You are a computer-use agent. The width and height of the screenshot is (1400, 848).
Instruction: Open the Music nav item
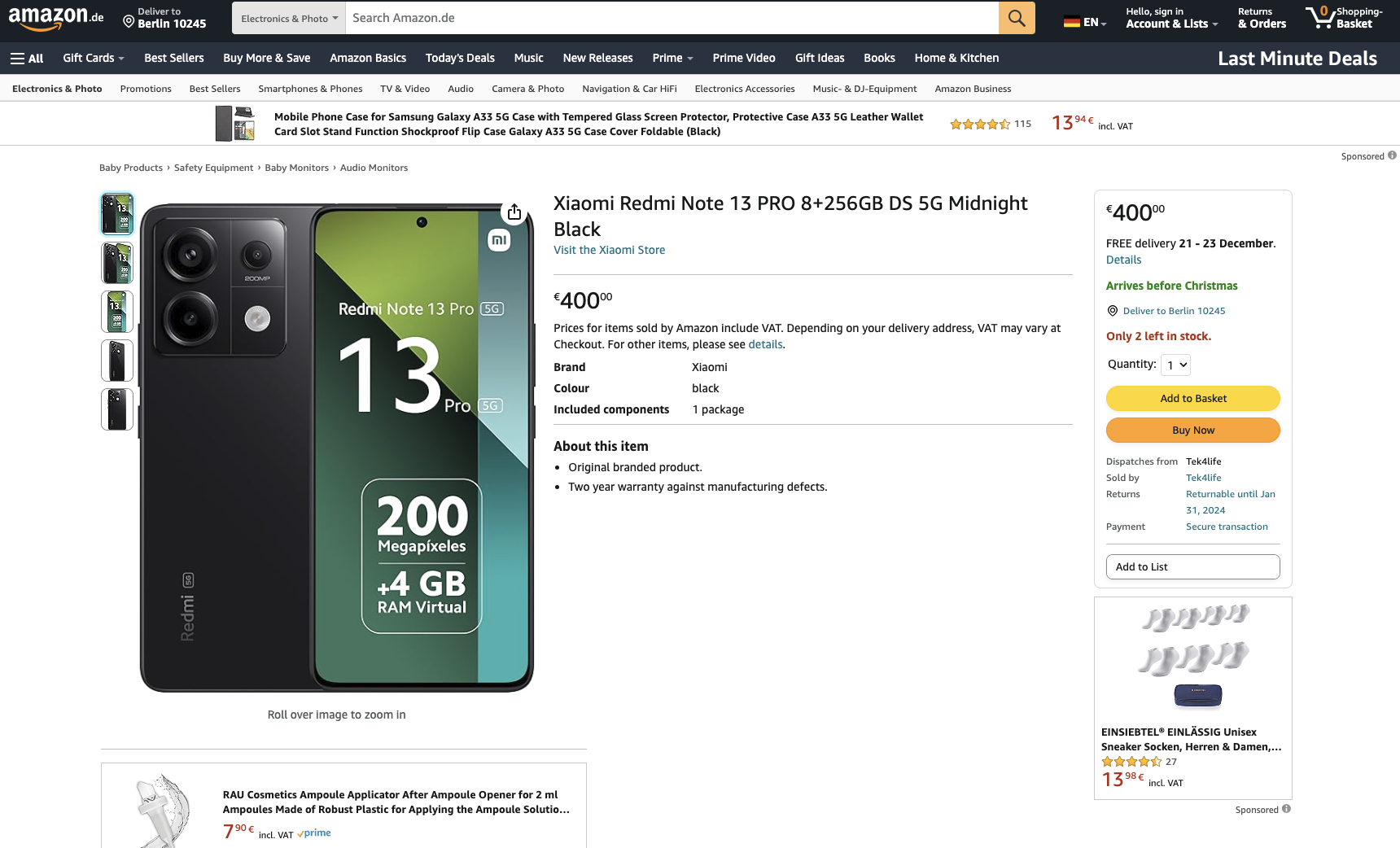click(x=528, y=59)
